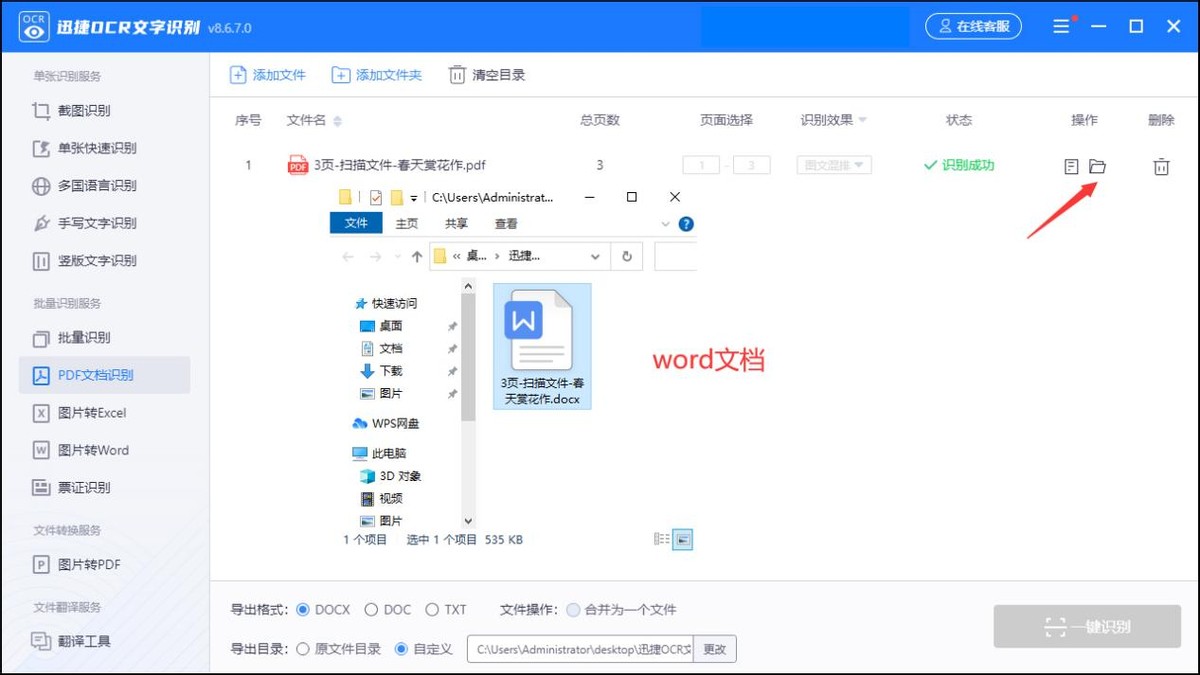Viewport: 1200px width, 675px height.
Task: Delete the PDF row with trash icon
Action: point(1161,166)
